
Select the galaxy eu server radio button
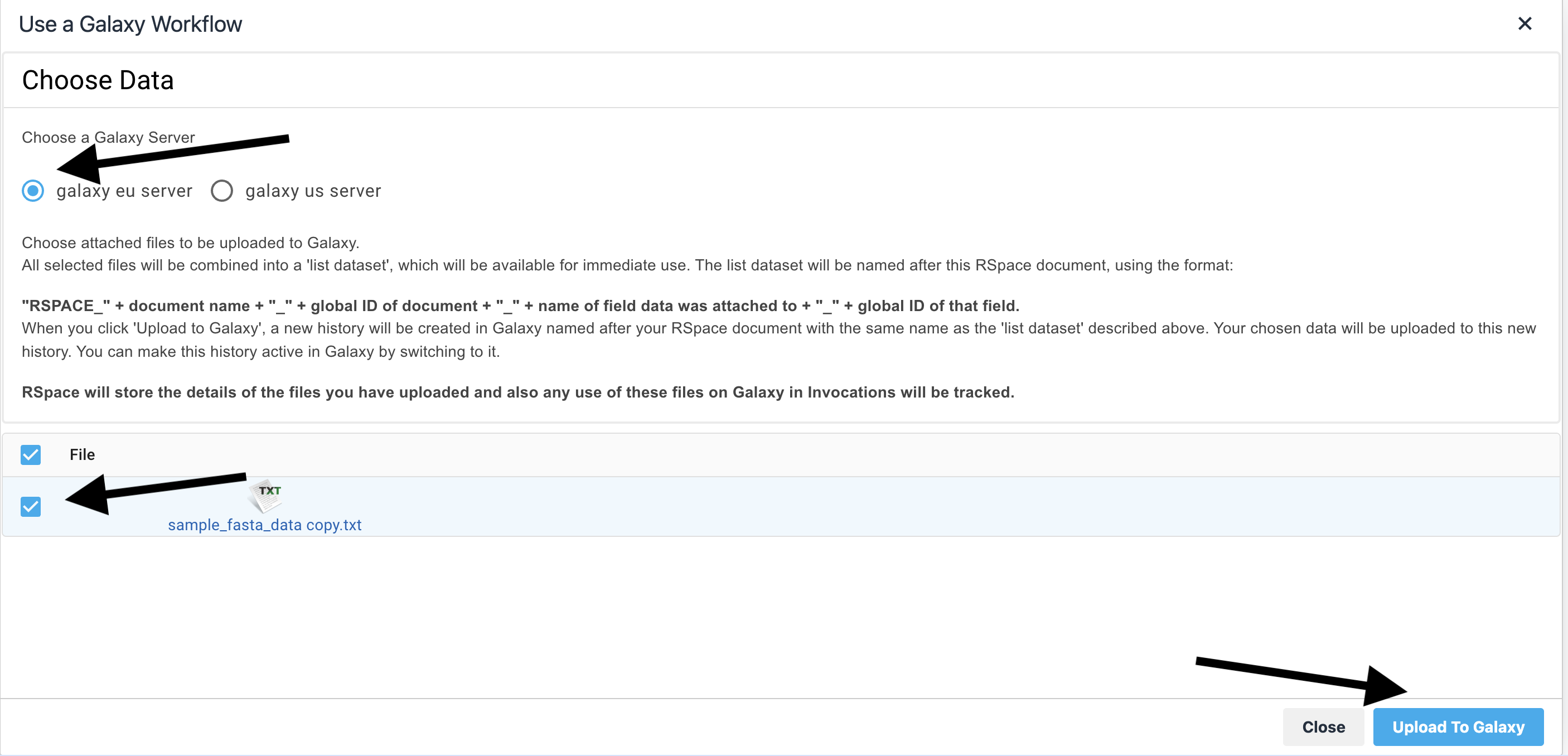(33, 191)
